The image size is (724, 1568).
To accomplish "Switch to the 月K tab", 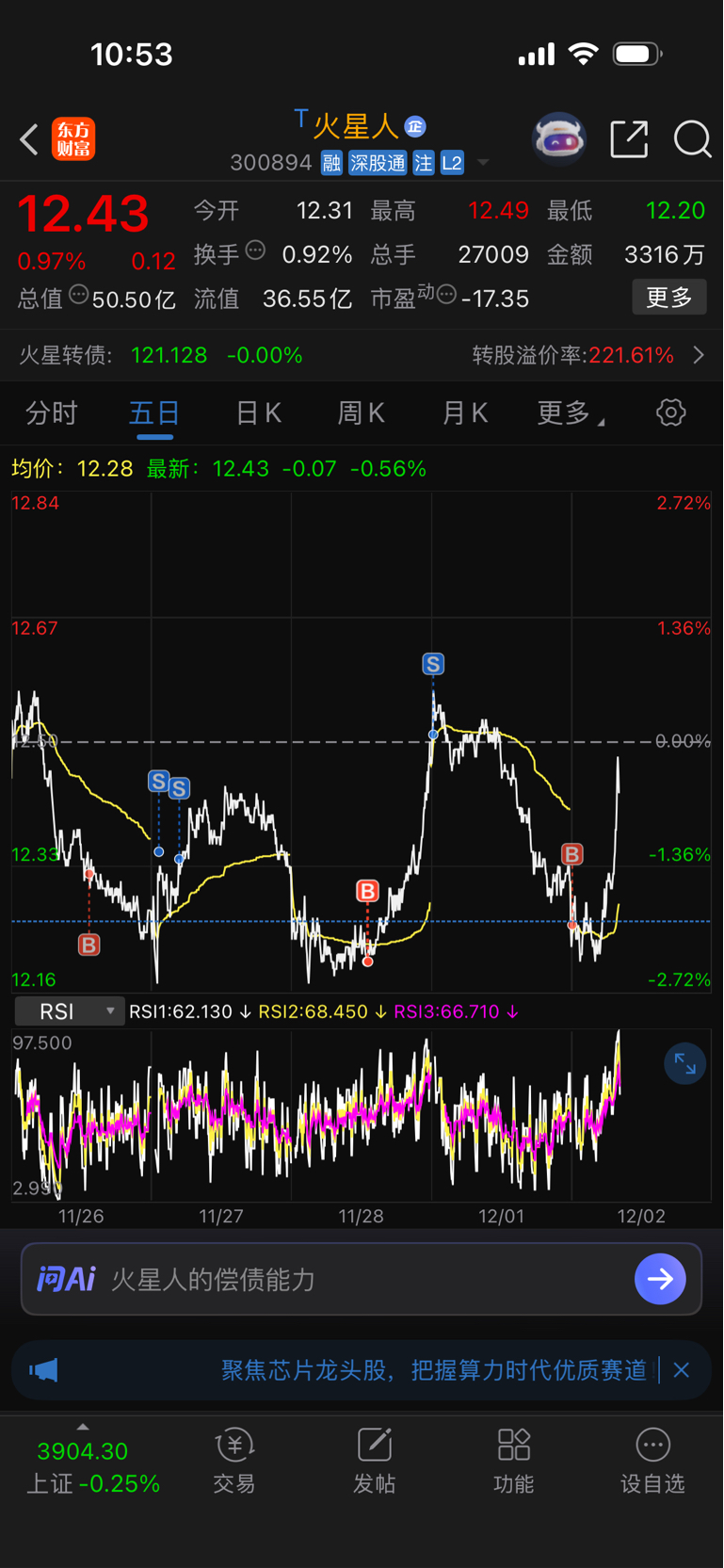I will [464, 412].
